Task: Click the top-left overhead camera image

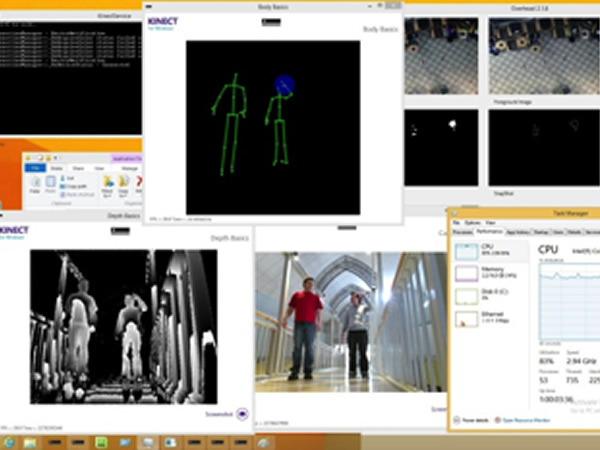Action: [441, 56]
